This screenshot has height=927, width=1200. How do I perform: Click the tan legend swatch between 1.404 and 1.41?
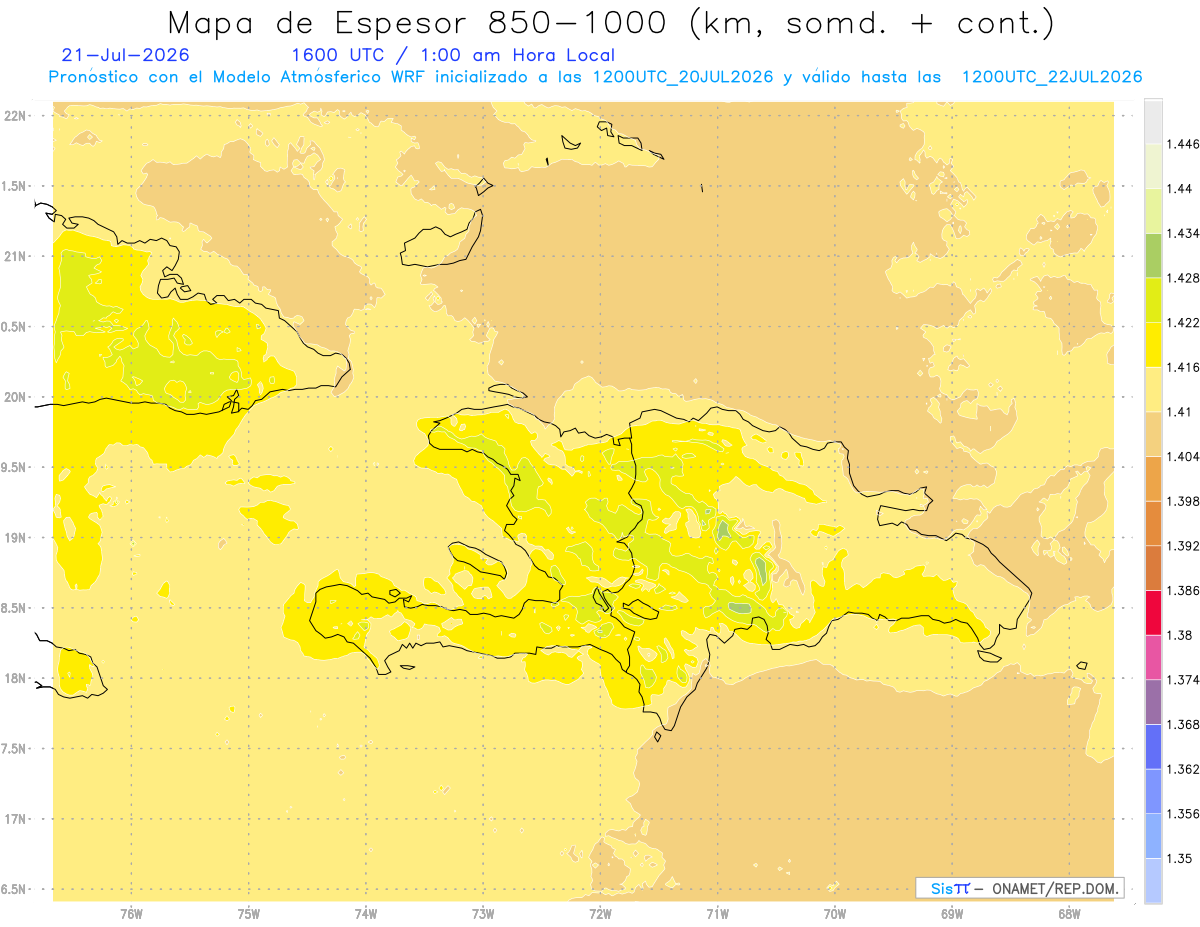1153,434
